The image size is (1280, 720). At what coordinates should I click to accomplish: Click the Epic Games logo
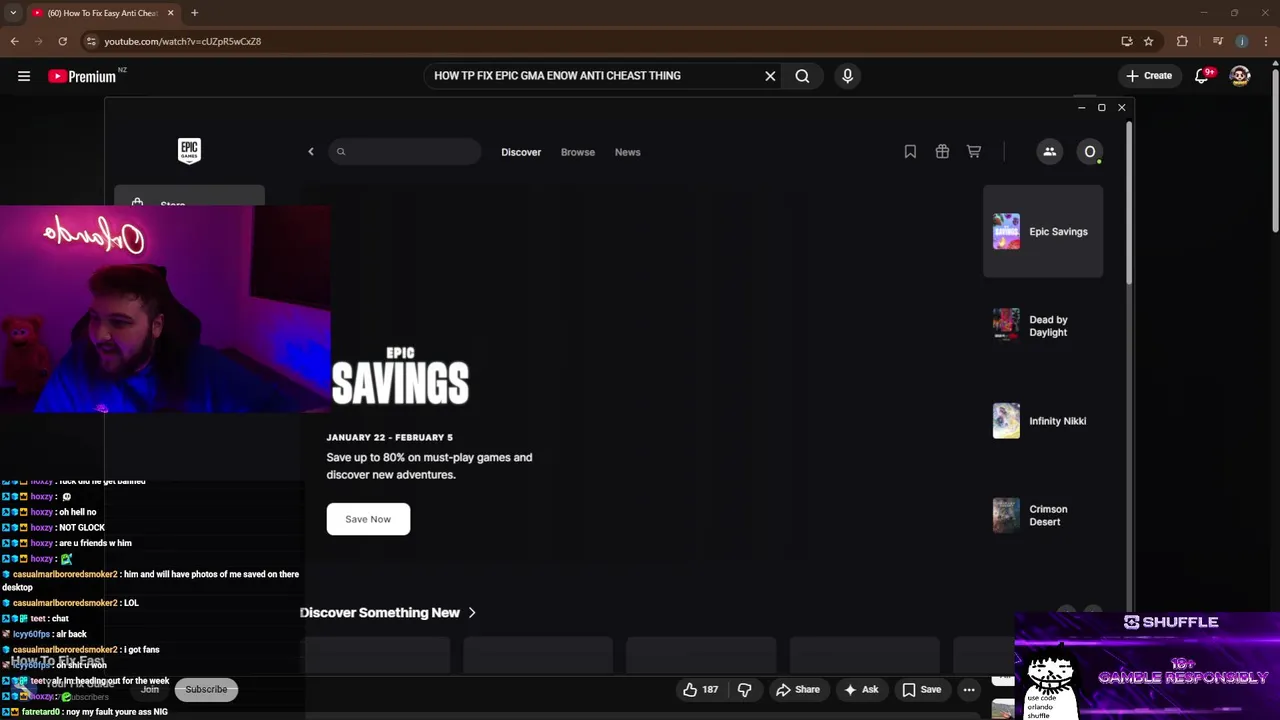click(189, 151)
